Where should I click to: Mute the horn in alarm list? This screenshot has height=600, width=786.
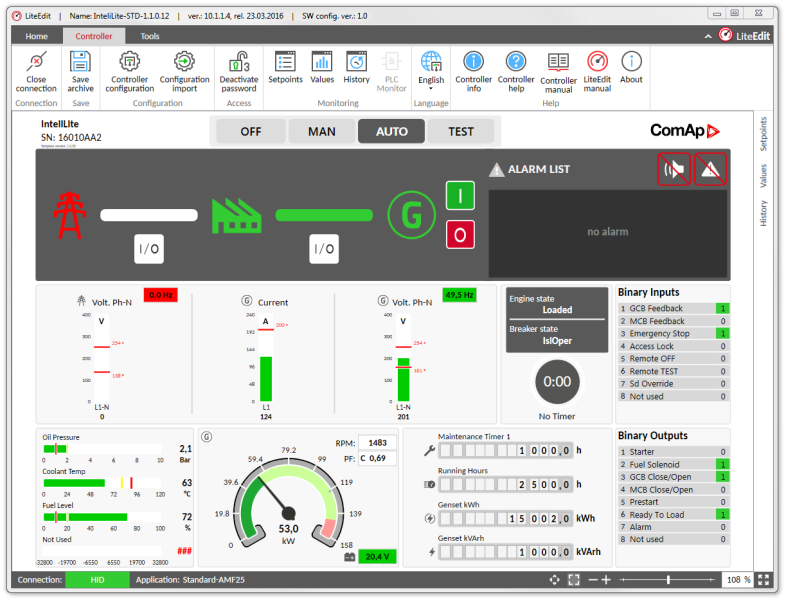pyautogui.click(x=673, y=169)
